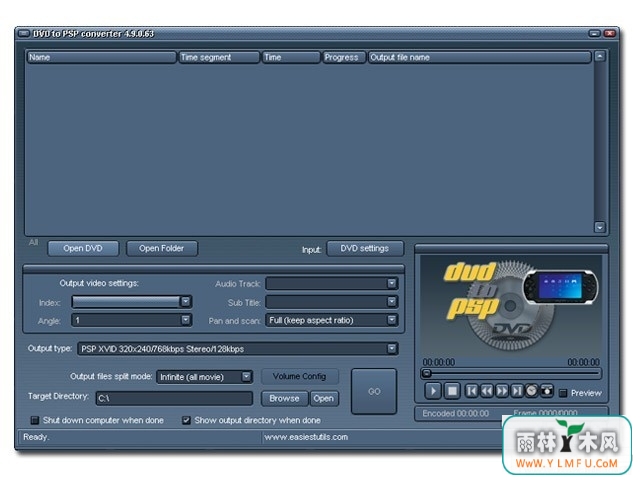The width and height of the screenshot is (640, 480).
Task: Click the DVD to PSP preview image
Action: 511,306
